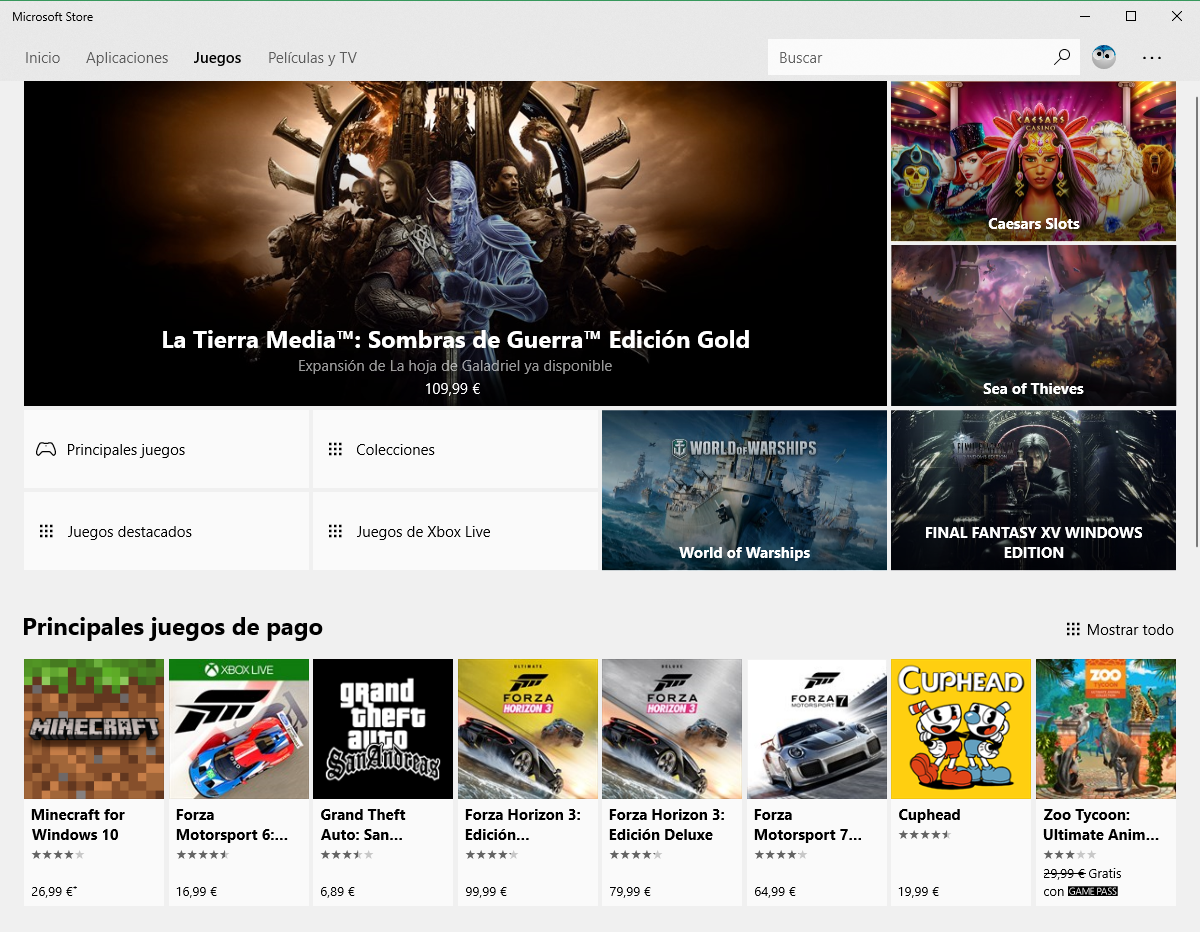This screenshot has height=932, width=1200.
Task: Click the Minecraft for Windows 10 title
Action: point(78,824)
